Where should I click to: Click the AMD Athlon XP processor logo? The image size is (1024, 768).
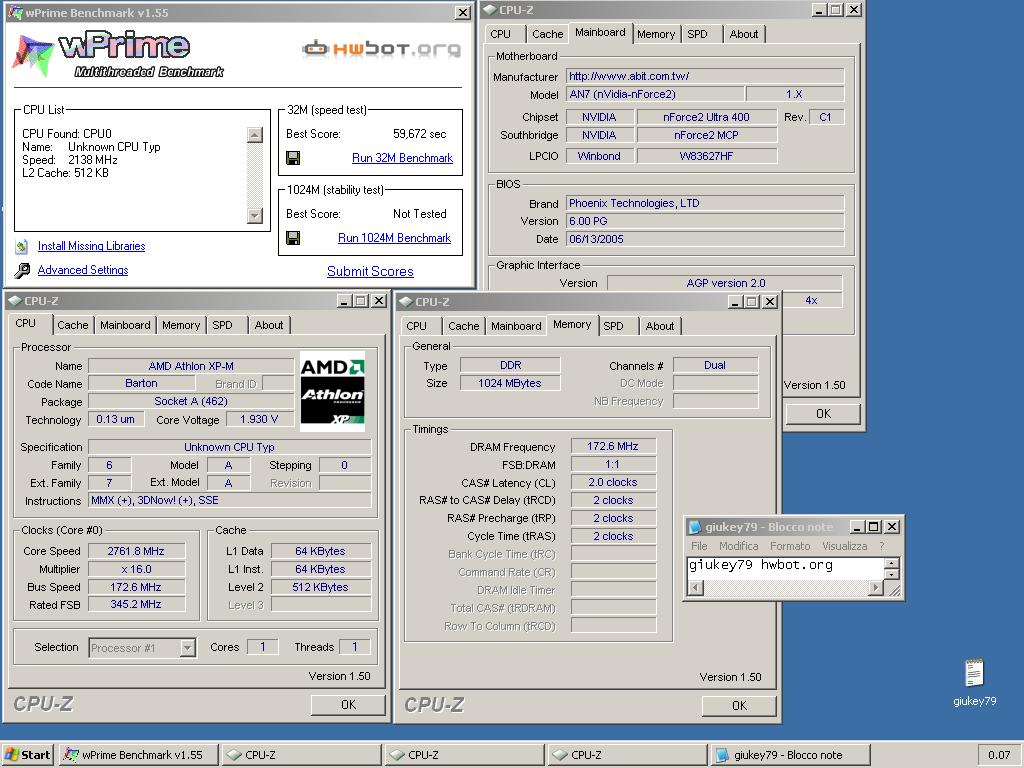click(332, 391)
